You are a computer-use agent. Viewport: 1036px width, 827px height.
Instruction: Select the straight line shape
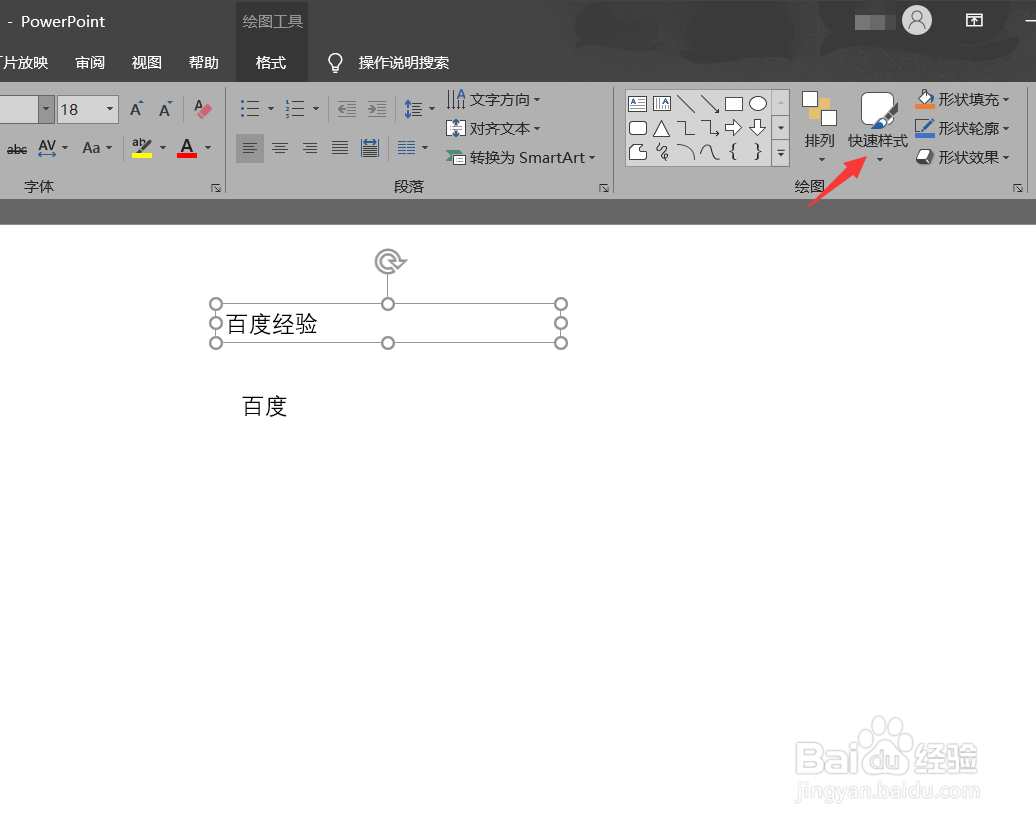point(686,104)
